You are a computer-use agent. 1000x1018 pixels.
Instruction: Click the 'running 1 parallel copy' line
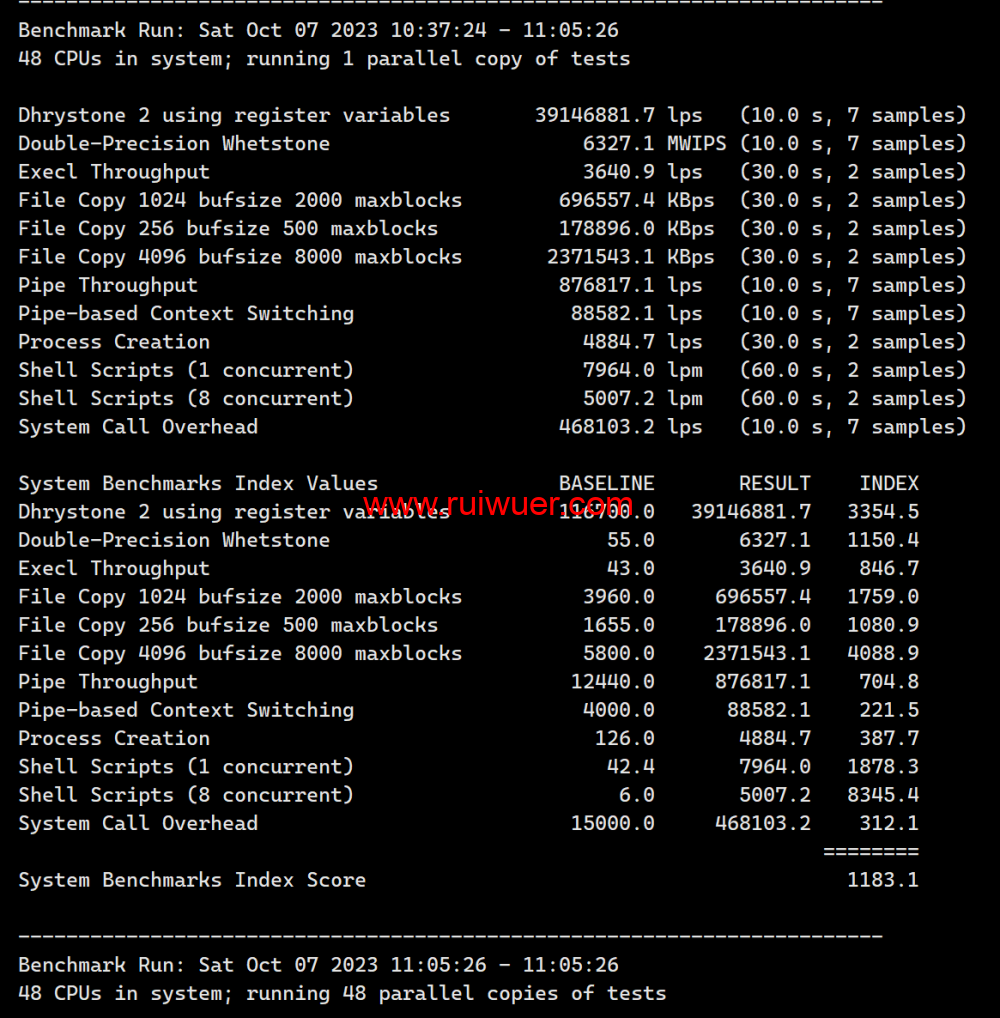coord(324,58)
